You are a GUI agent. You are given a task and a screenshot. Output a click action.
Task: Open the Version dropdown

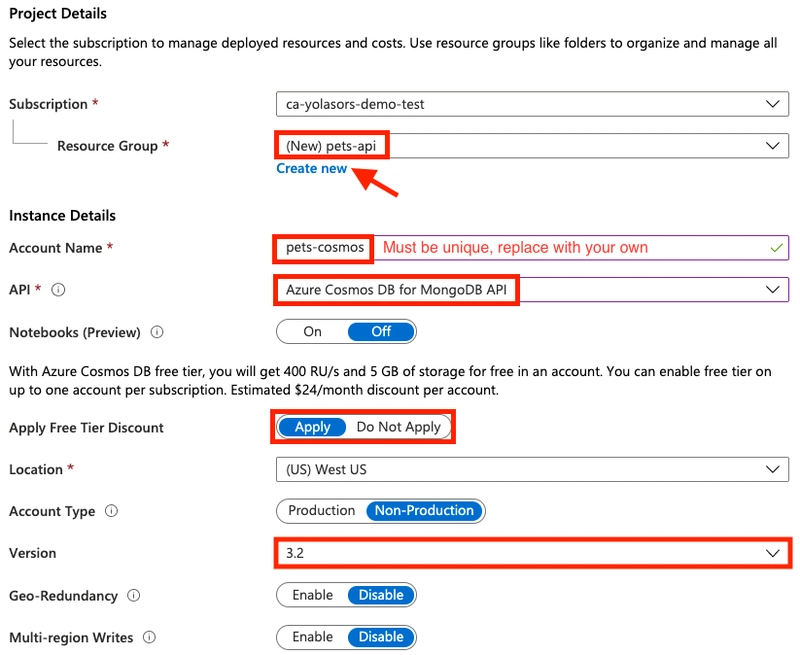(x=532, y=553)
